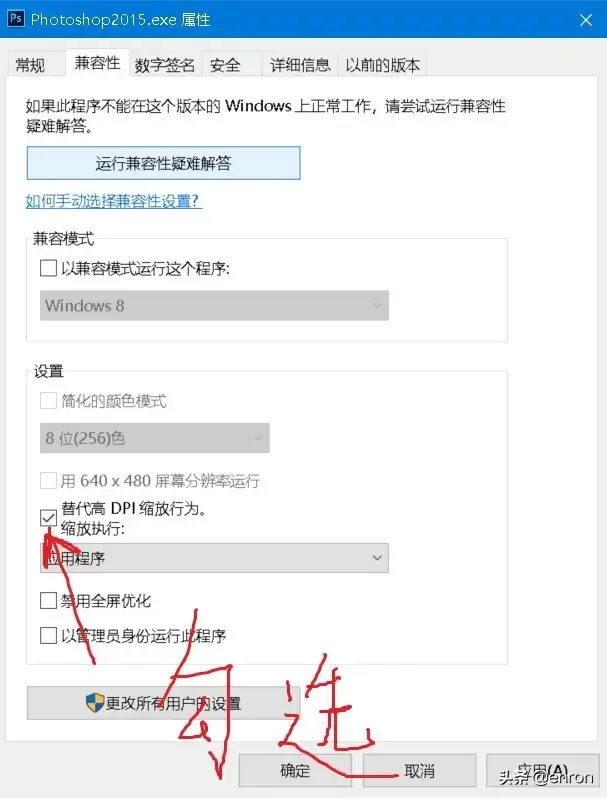Close the properties dialog window
This screenshot has width=607, height=799.
(x=585, y=17)
